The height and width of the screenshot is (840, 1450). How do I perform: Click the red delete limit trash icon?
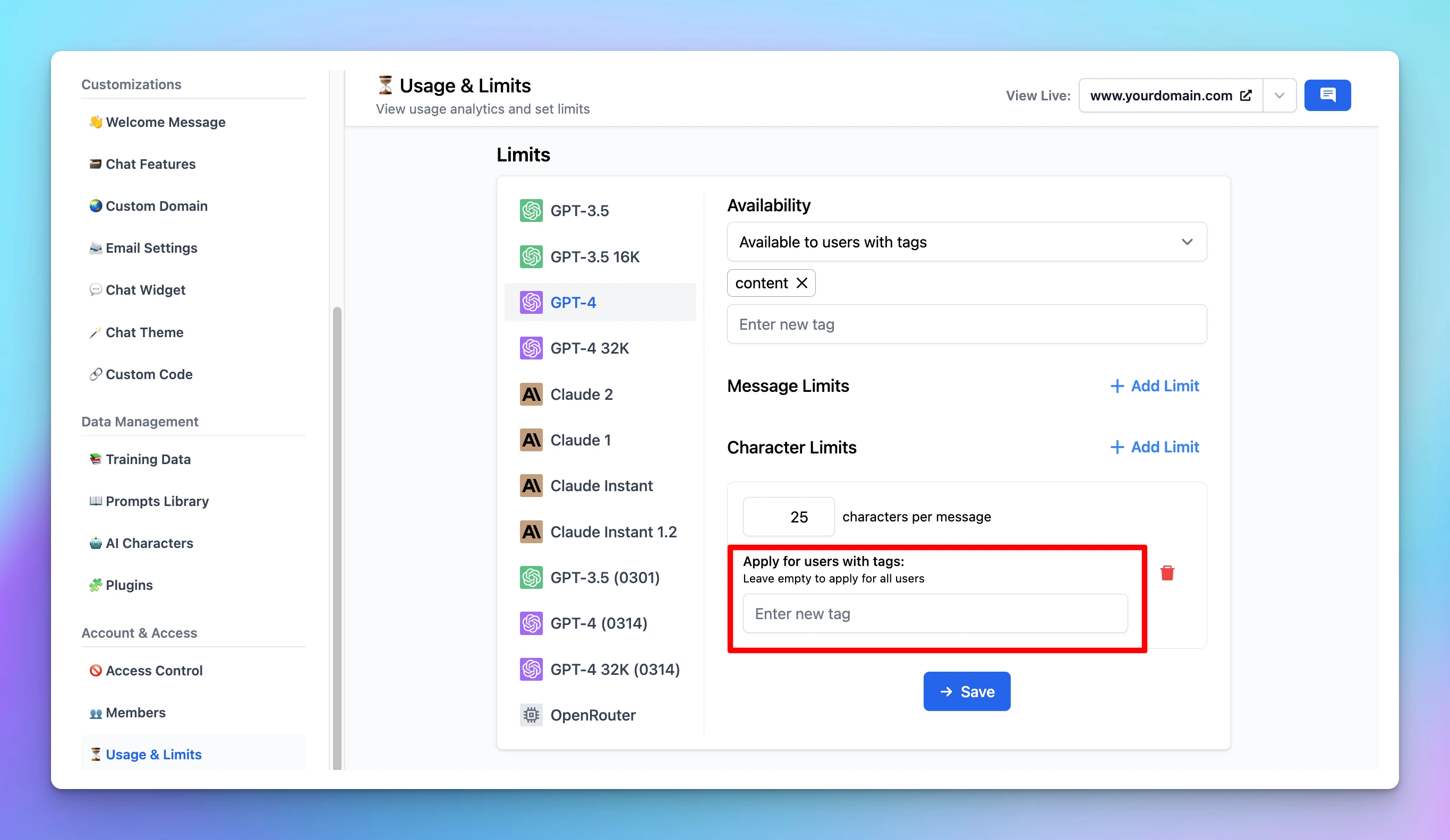coord(1167,572)
